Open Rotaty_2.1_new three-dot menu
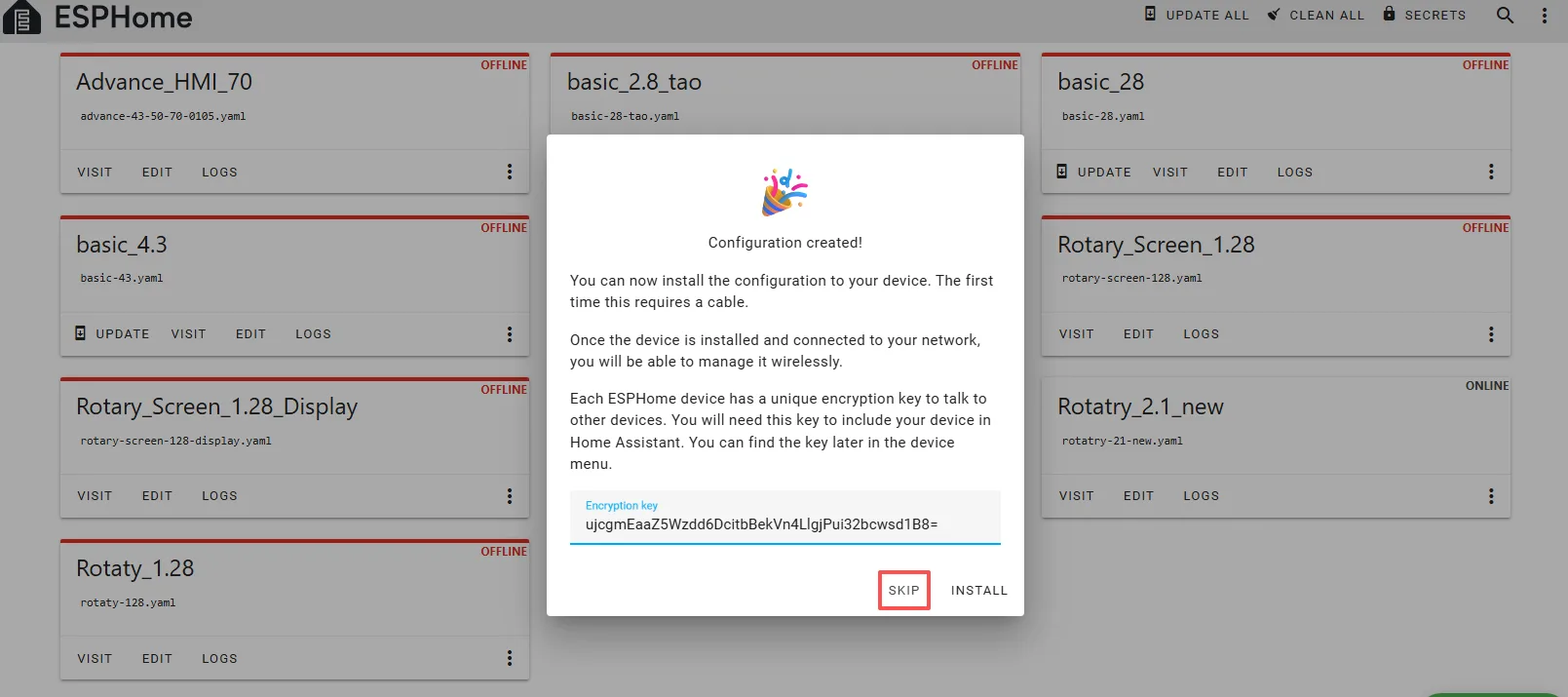This screenshot has height=697, width=1568. click(x=1490, y=496)
